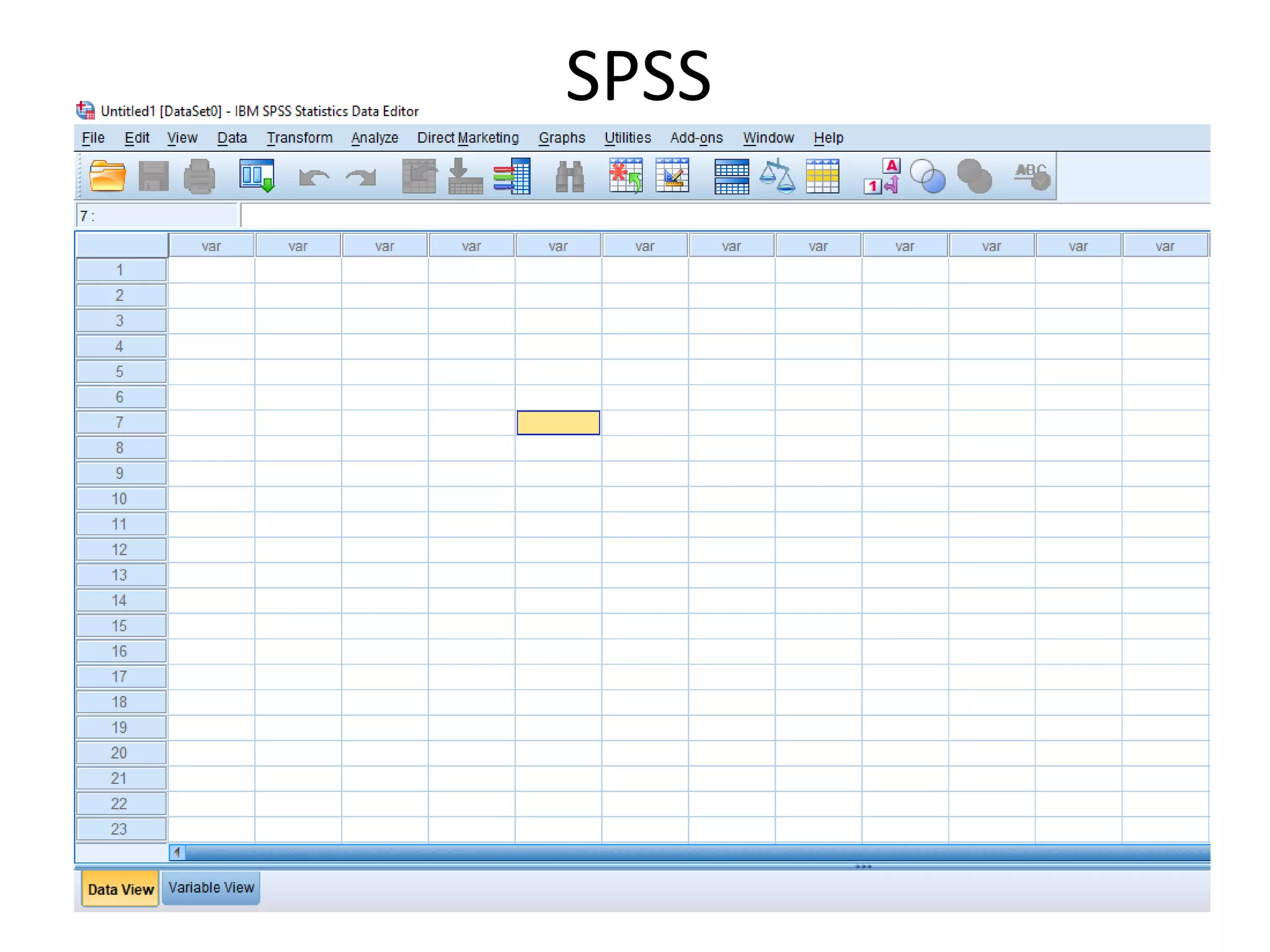Toggle Value Labels display icon
The width and height of the screenshot is (1270, 952).
[881, 177]
